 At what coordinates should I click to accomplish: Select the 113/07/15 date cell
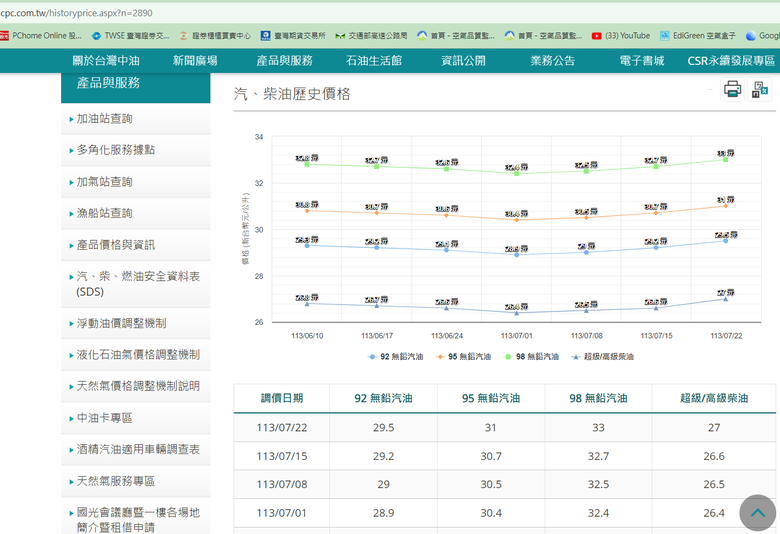point(282,456)
